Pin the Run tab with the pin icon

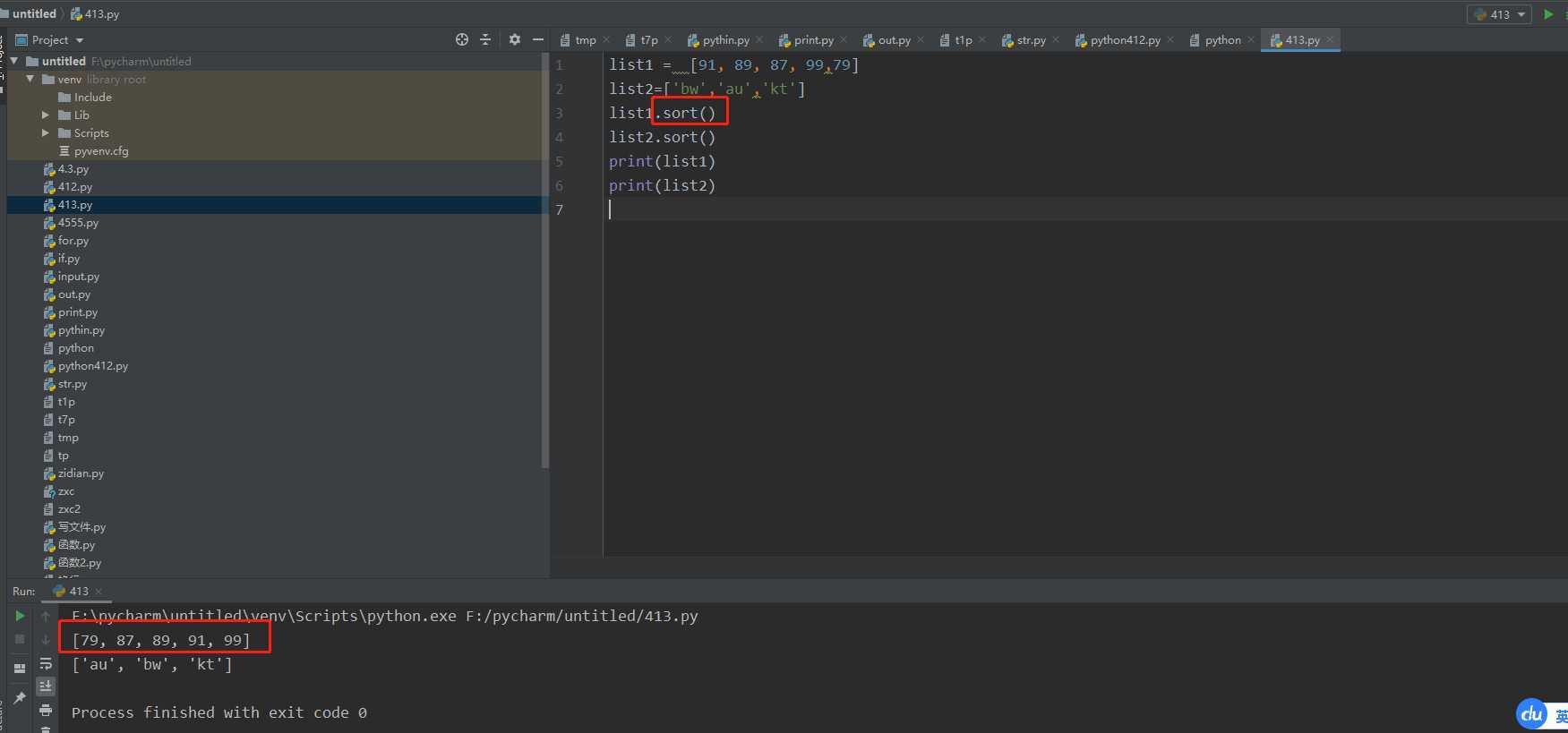point(20,698)
